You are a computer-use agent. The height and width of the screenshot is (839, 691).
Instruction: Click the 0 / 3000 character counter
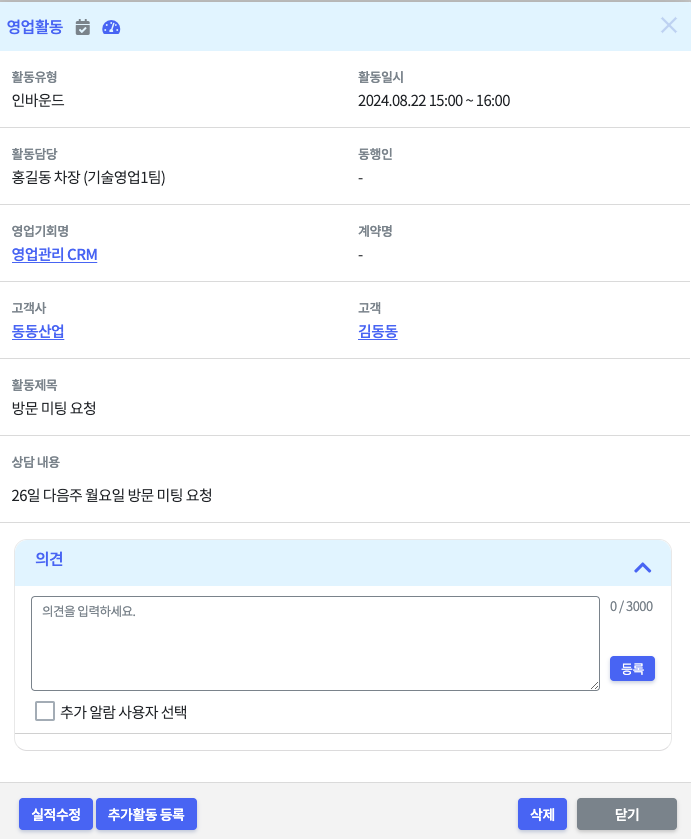point(631,606)
